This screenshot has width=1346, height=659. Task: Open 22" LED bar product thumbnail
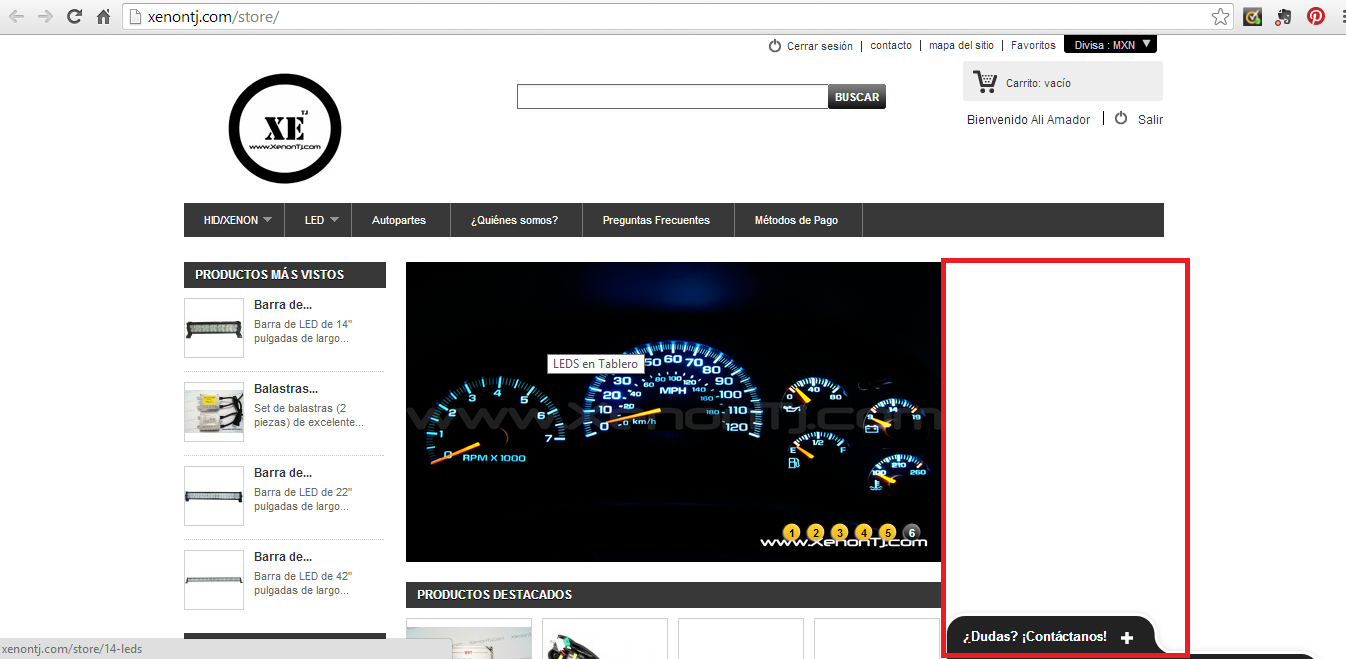point(214,496)
